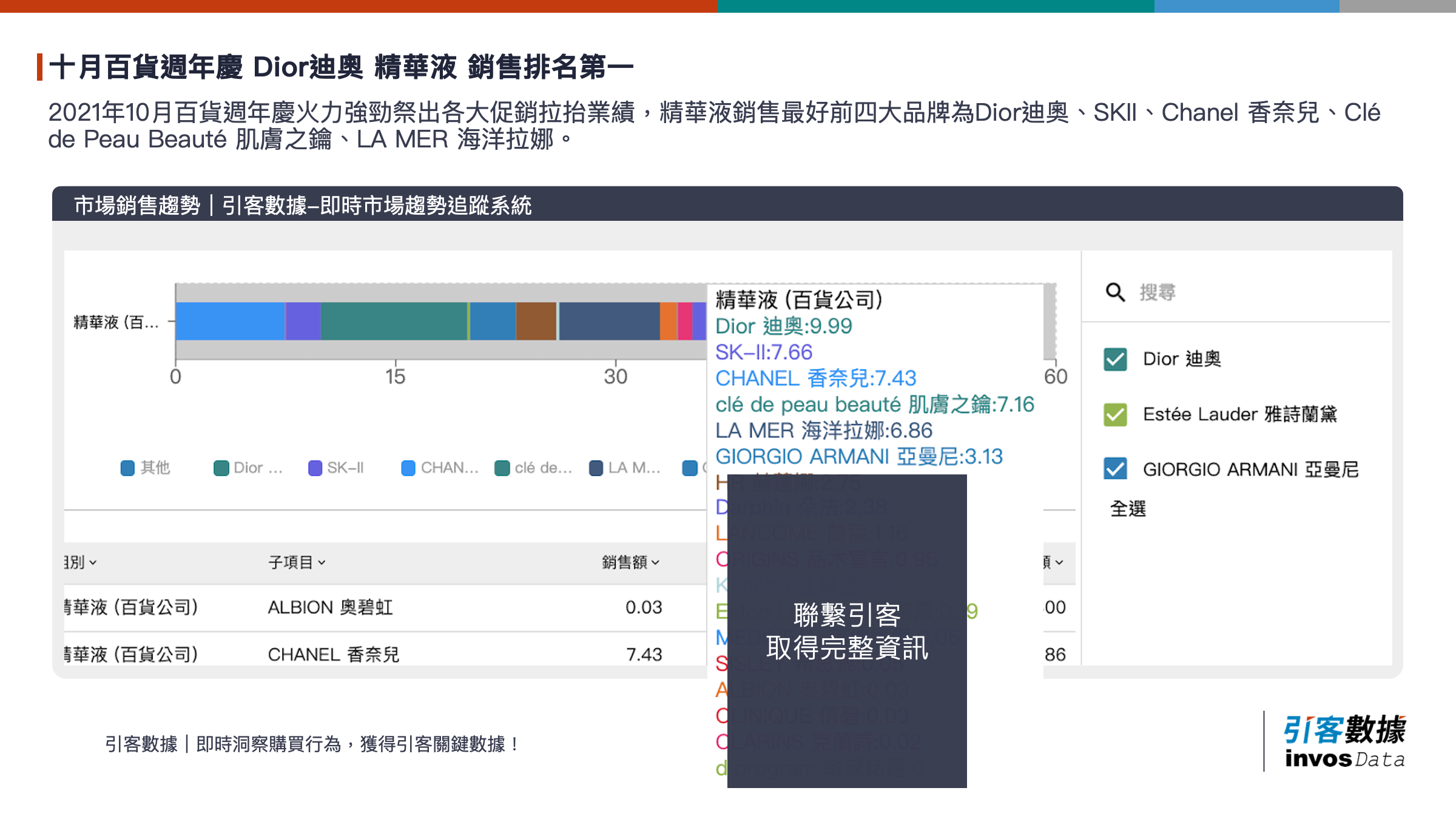Click tooltip line CHANEL 香奈兒:7.43
Image resolution: width=1456 pixels, height=819 pixels.
[816, 379]
